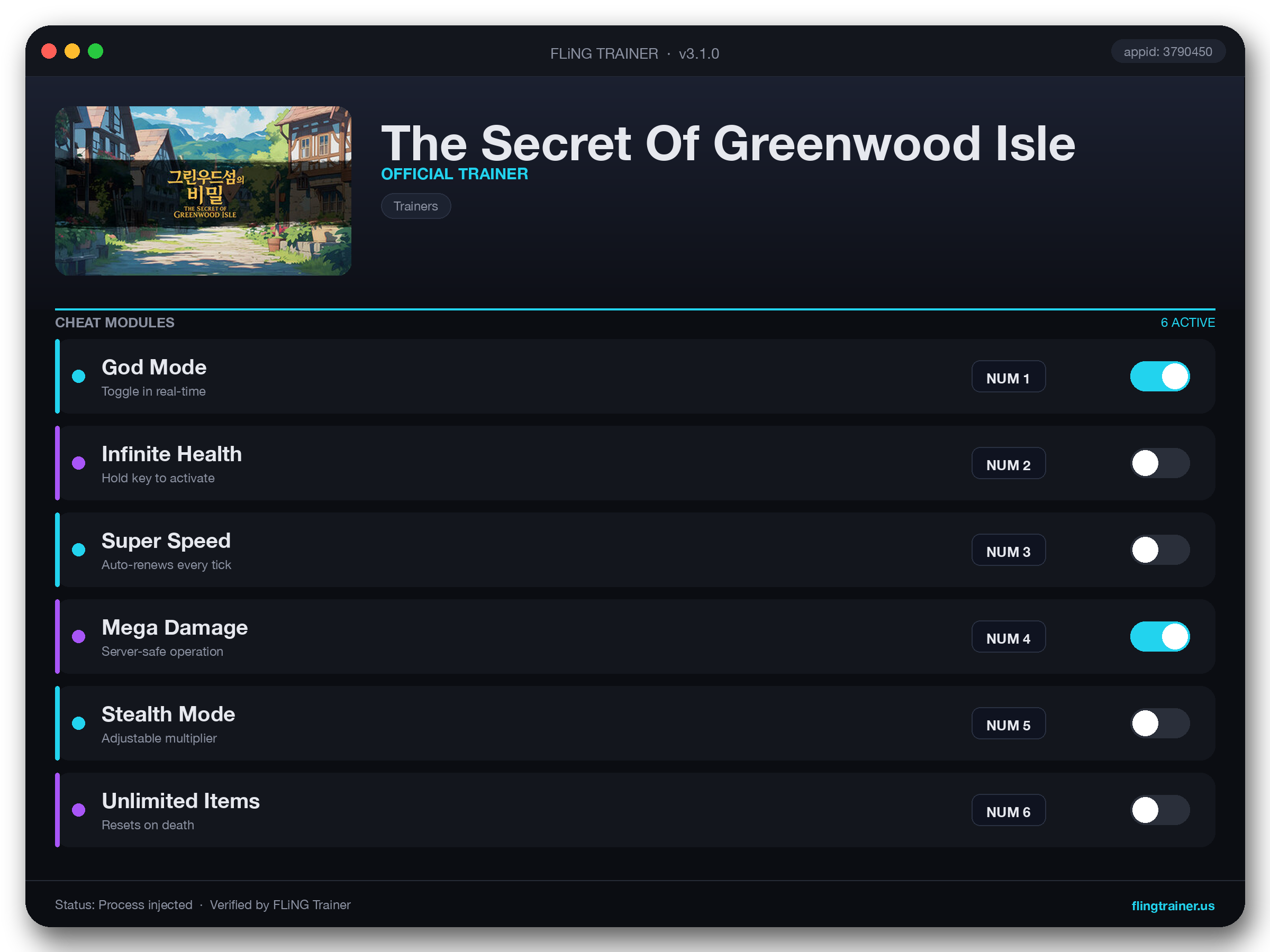
Task: Click 'Verified by FLiNG Trainer' in the footer
Action: tap(279, 905)
